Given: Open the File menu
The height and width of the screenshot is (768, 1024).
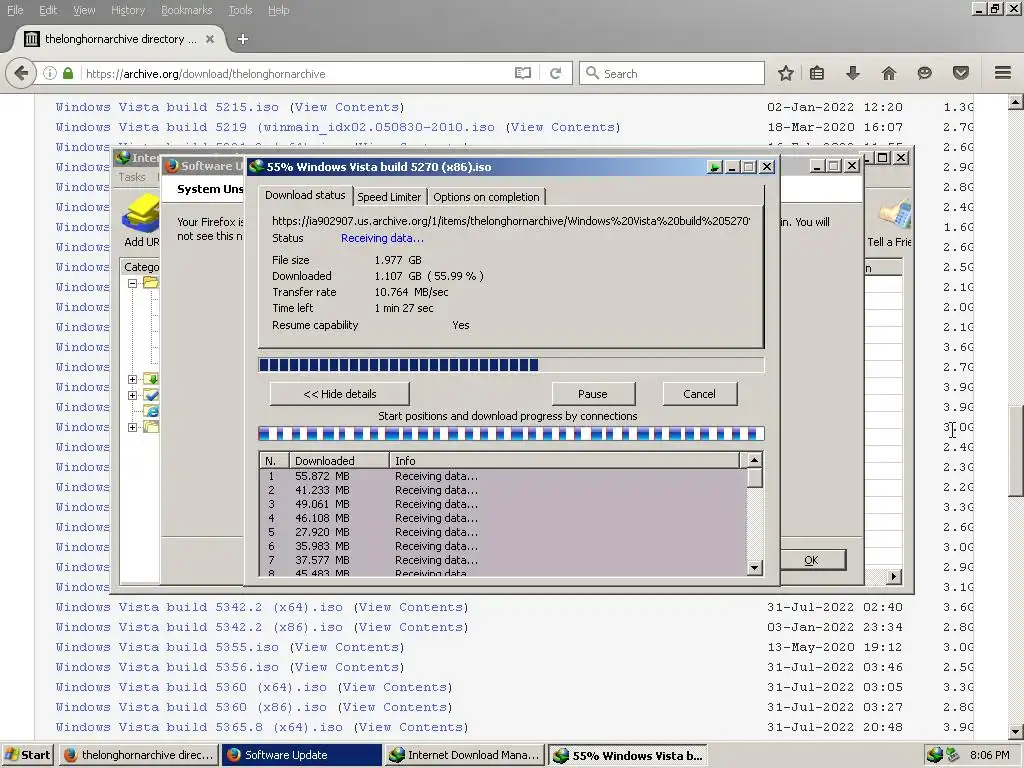Looking at the screenshot, I should (x=15, y=10).
